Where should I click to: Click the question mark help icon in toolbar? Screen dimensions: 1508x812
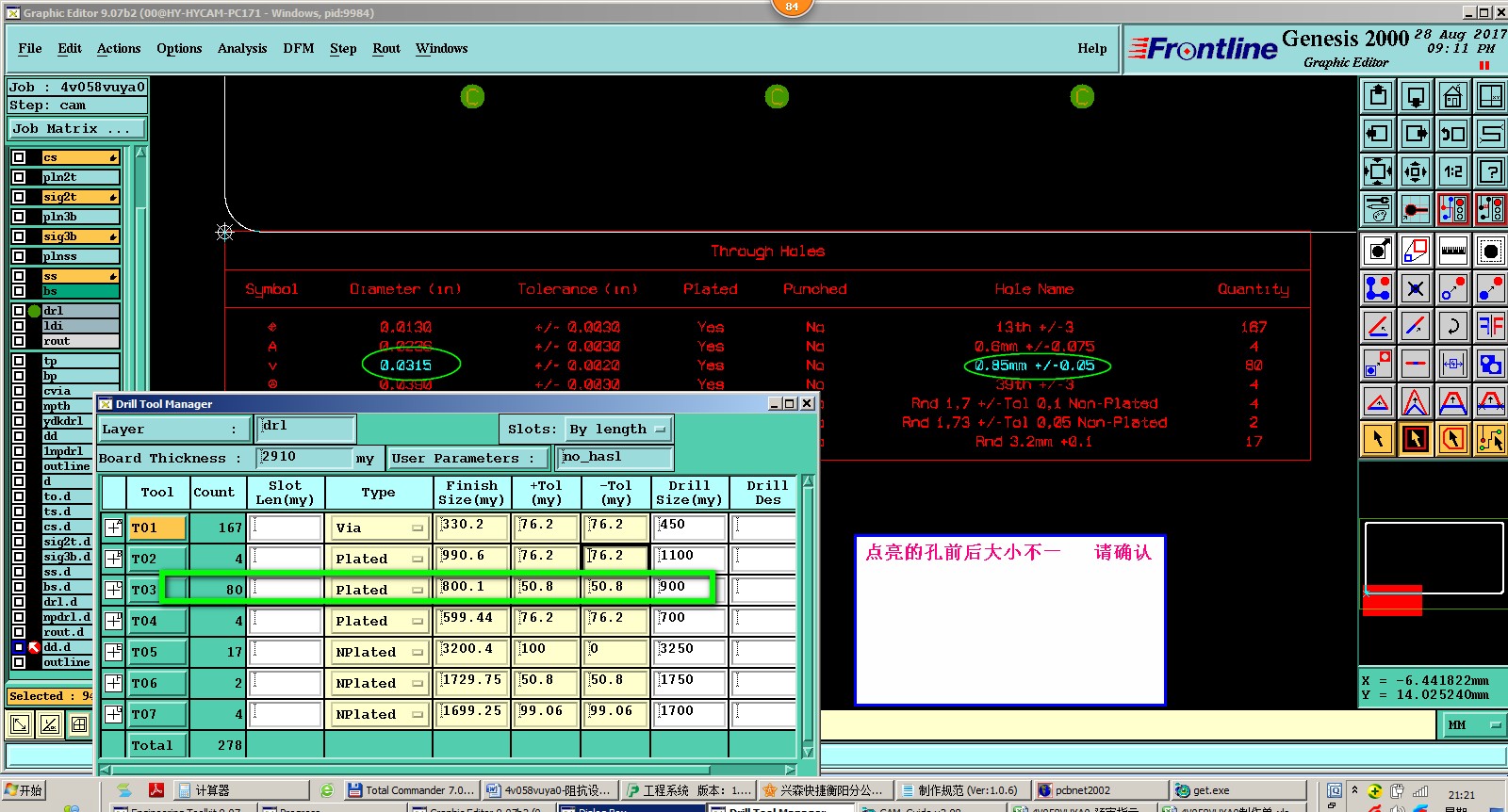(1491, 171)
